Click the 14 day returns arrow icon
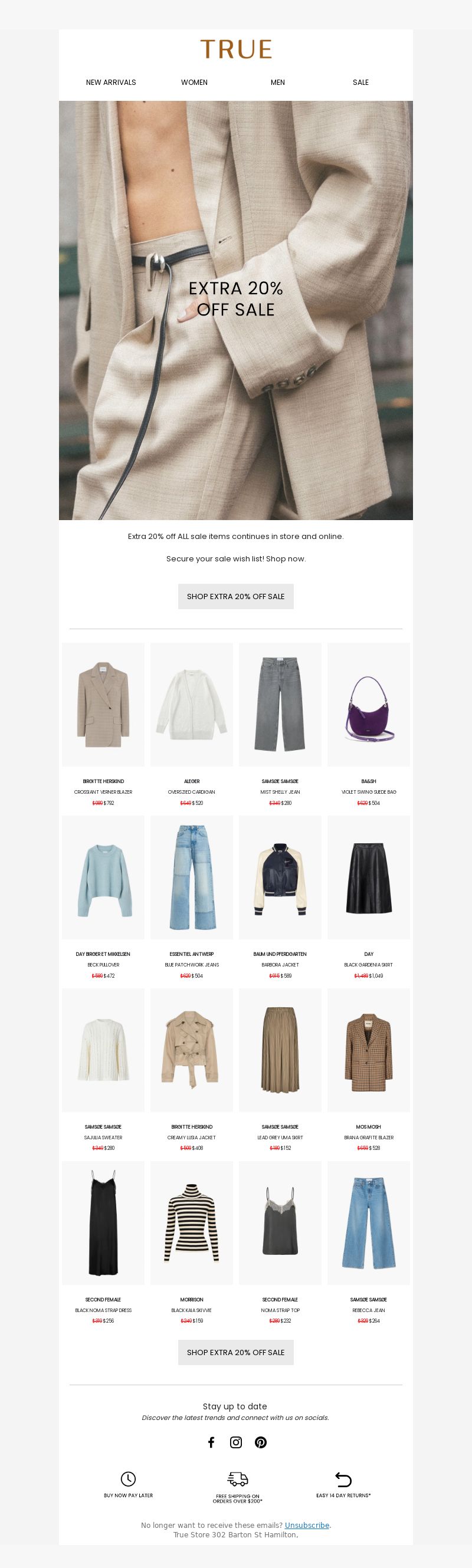 coord(343,1479)
